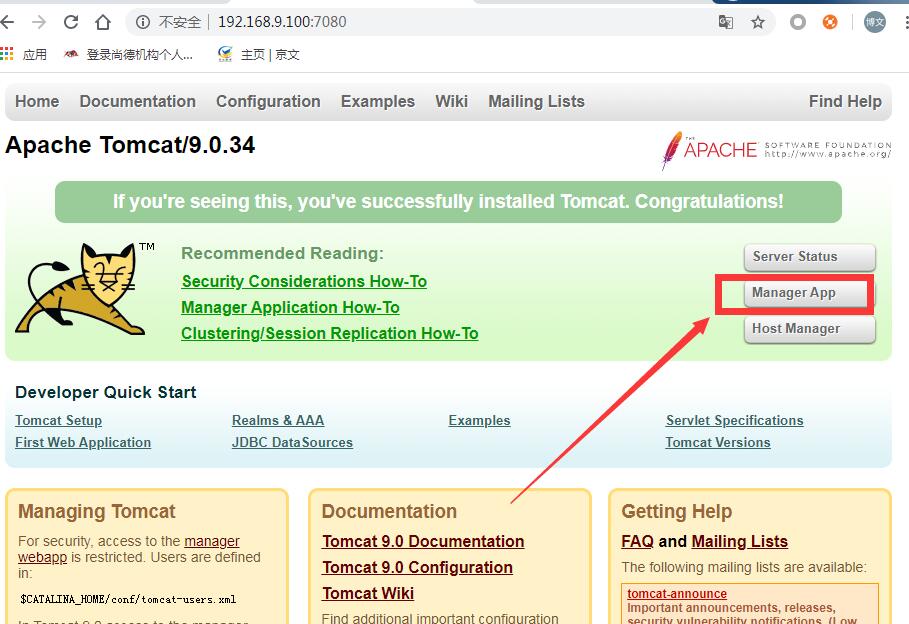Open the JDBC DataSources link
This screenshot has width=909, height=624.
click(x=292, y=442)
